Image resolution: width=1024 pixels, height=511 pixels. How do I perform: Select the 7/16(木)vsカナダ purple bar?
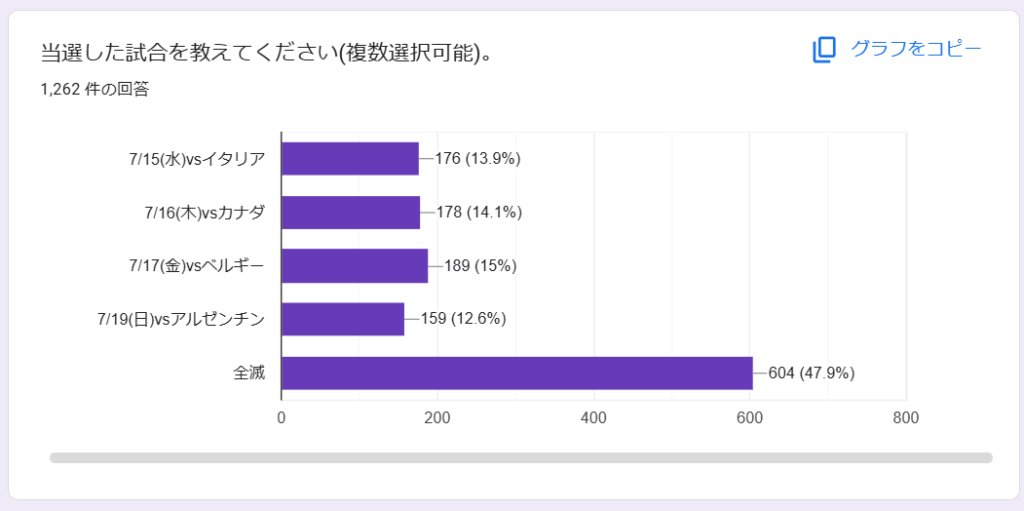351,212
